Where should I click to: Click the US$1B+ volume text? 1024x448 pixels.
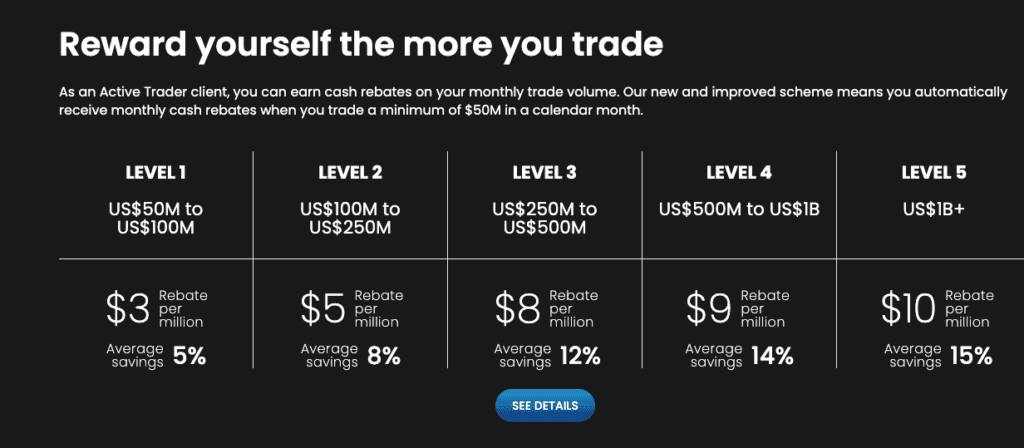pos(934,210)
